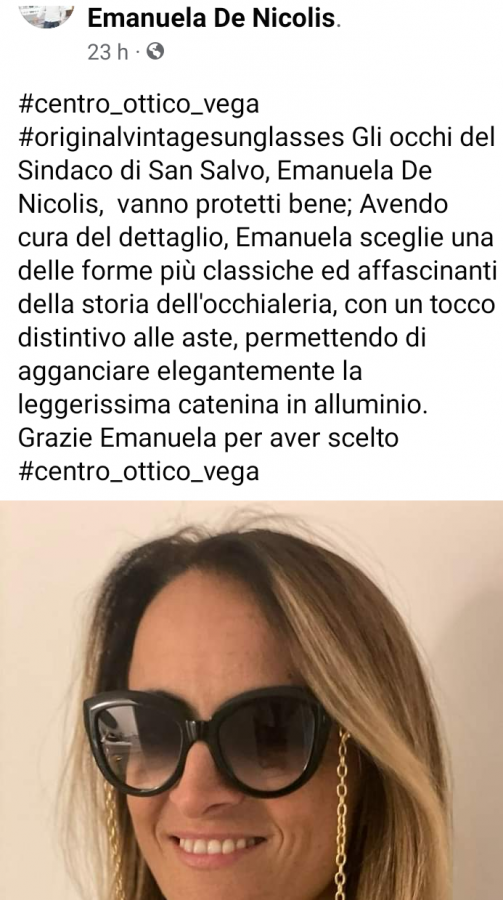Click the gold chain beside right lens

(x=343, y=815)
